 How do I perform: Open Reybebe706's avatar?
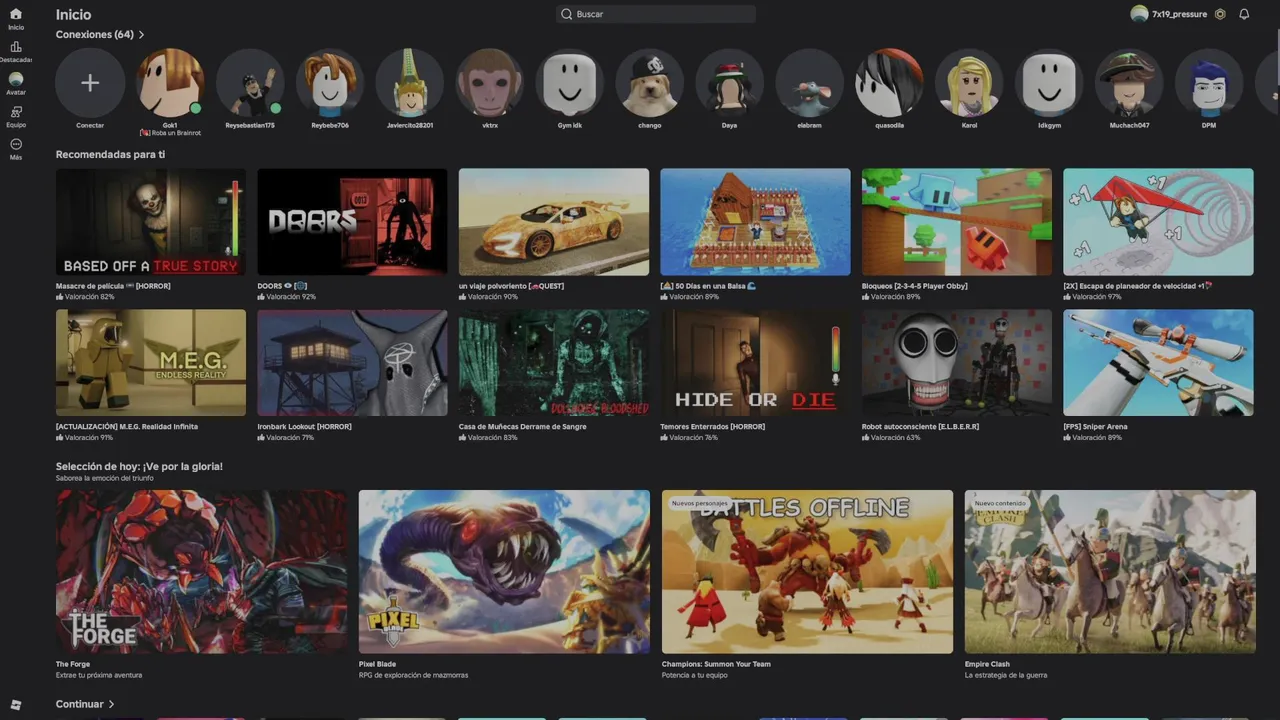tap(330, 83)
